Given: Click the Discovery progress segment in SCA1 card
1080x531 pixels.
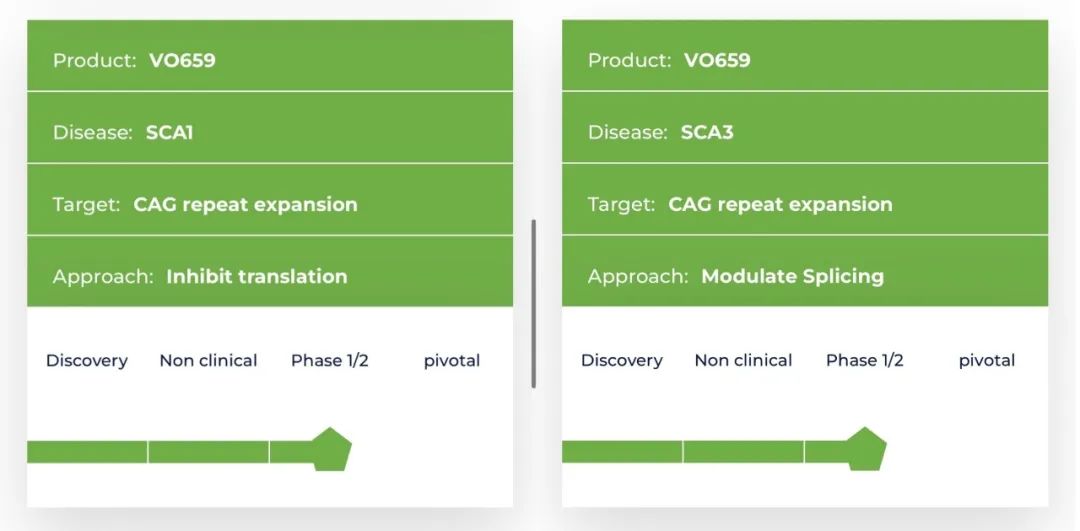Looking at the screenshot, I should pyautogui.click(x=87, y=452).
